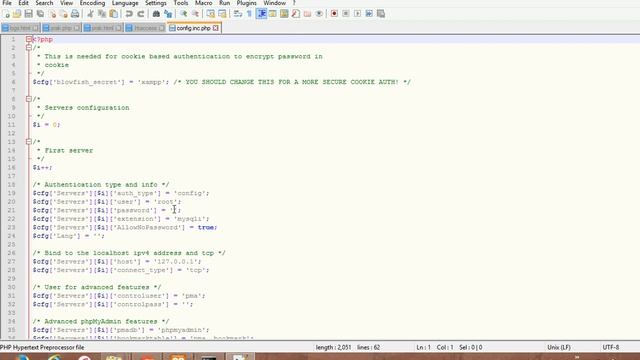Undo the last edit with Undo arrow
Screen dimensions: 640x360
pyautogui.click(x=129, y=14)
